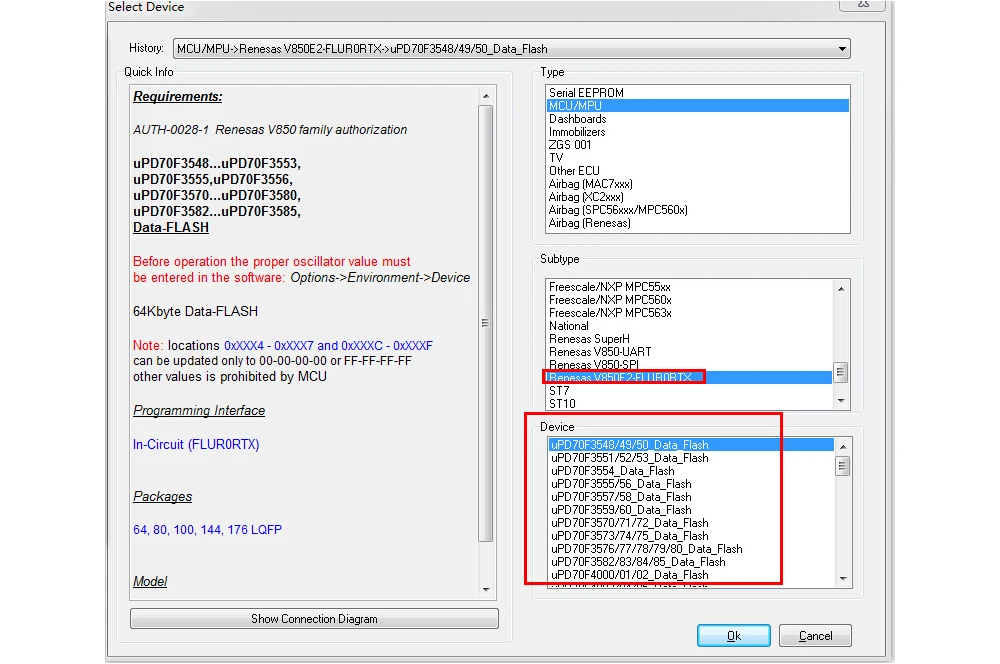Select 'Serial EEPROM' in the Type list
Viewport: 1000px width, 664px height.
click(x=697, y=92)
